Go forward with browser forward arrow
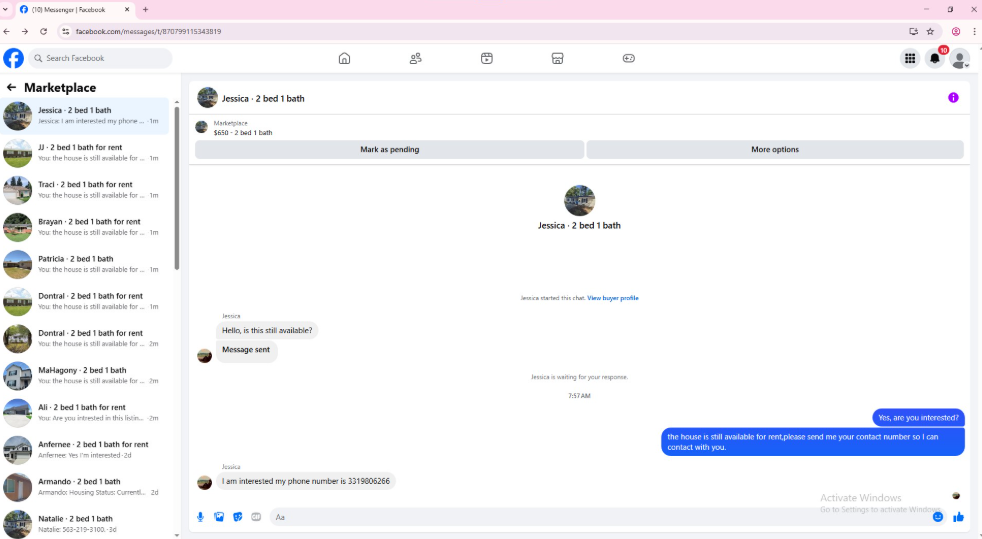 pos(25,31)
